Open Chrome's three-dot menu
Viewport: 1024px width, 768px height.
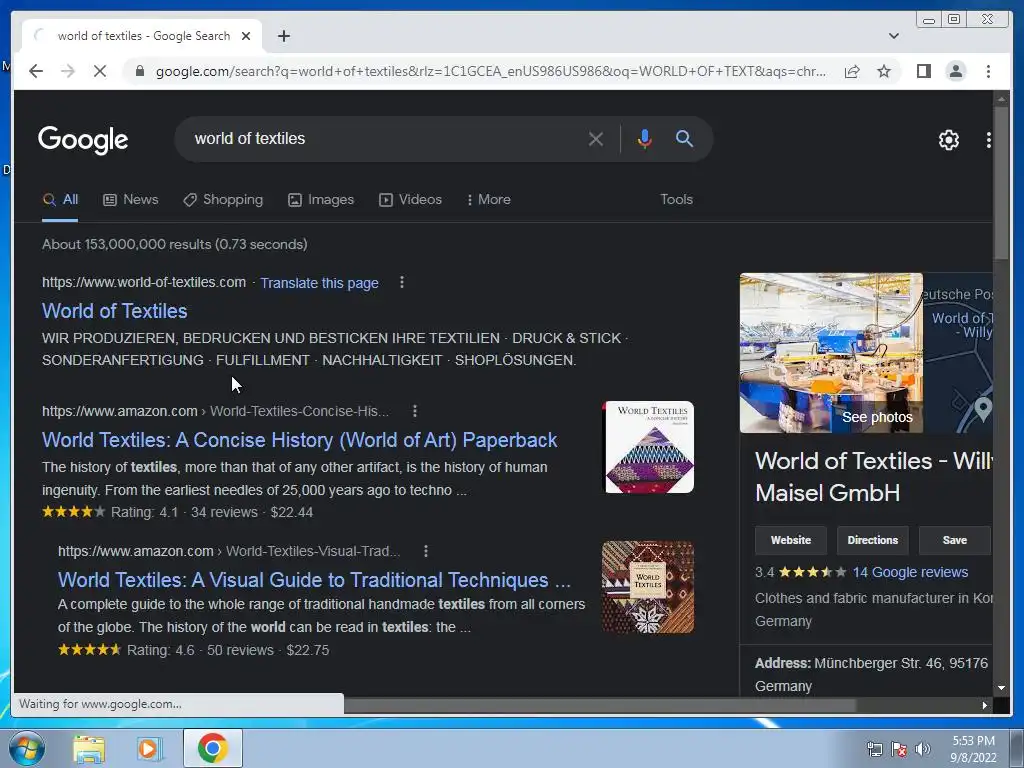(x=988, y=71)
